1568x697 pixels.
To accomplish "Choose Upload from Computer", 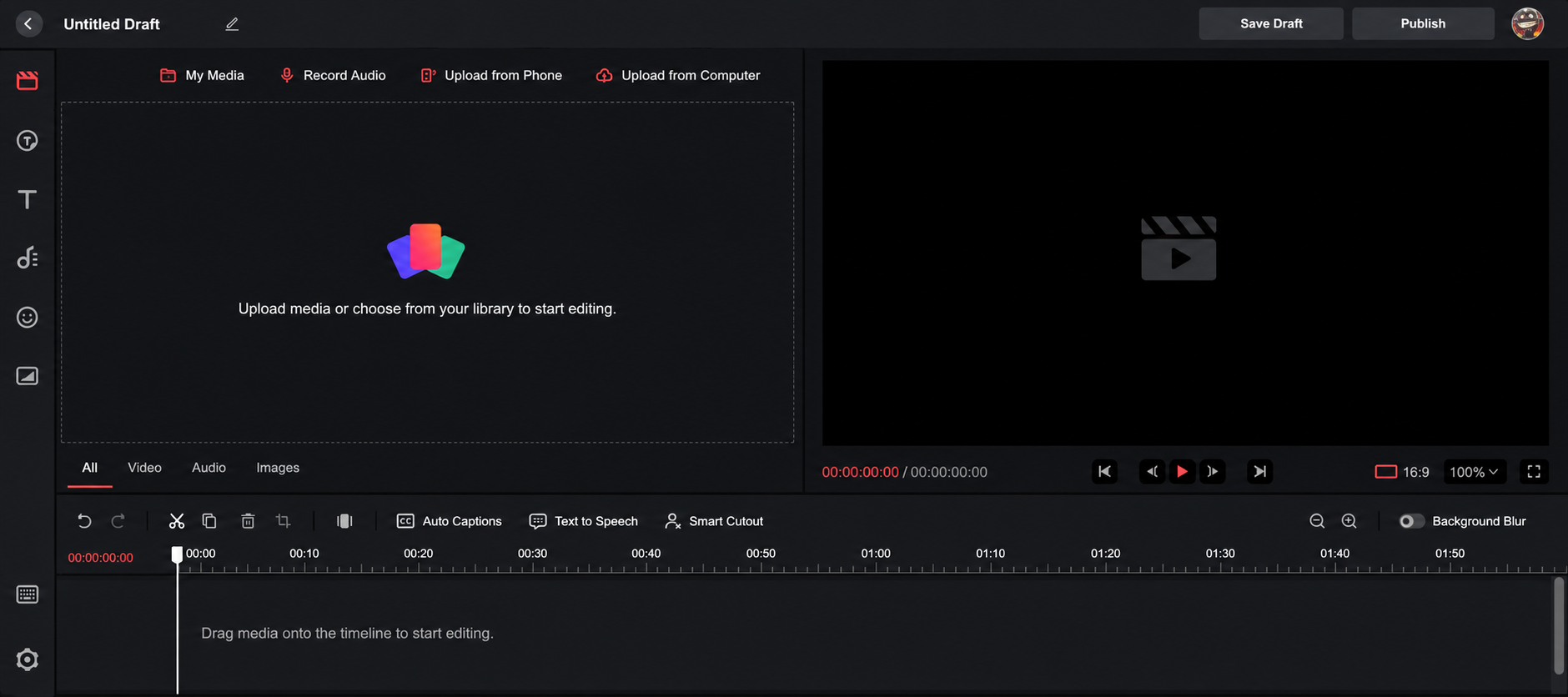I will 678,75.
